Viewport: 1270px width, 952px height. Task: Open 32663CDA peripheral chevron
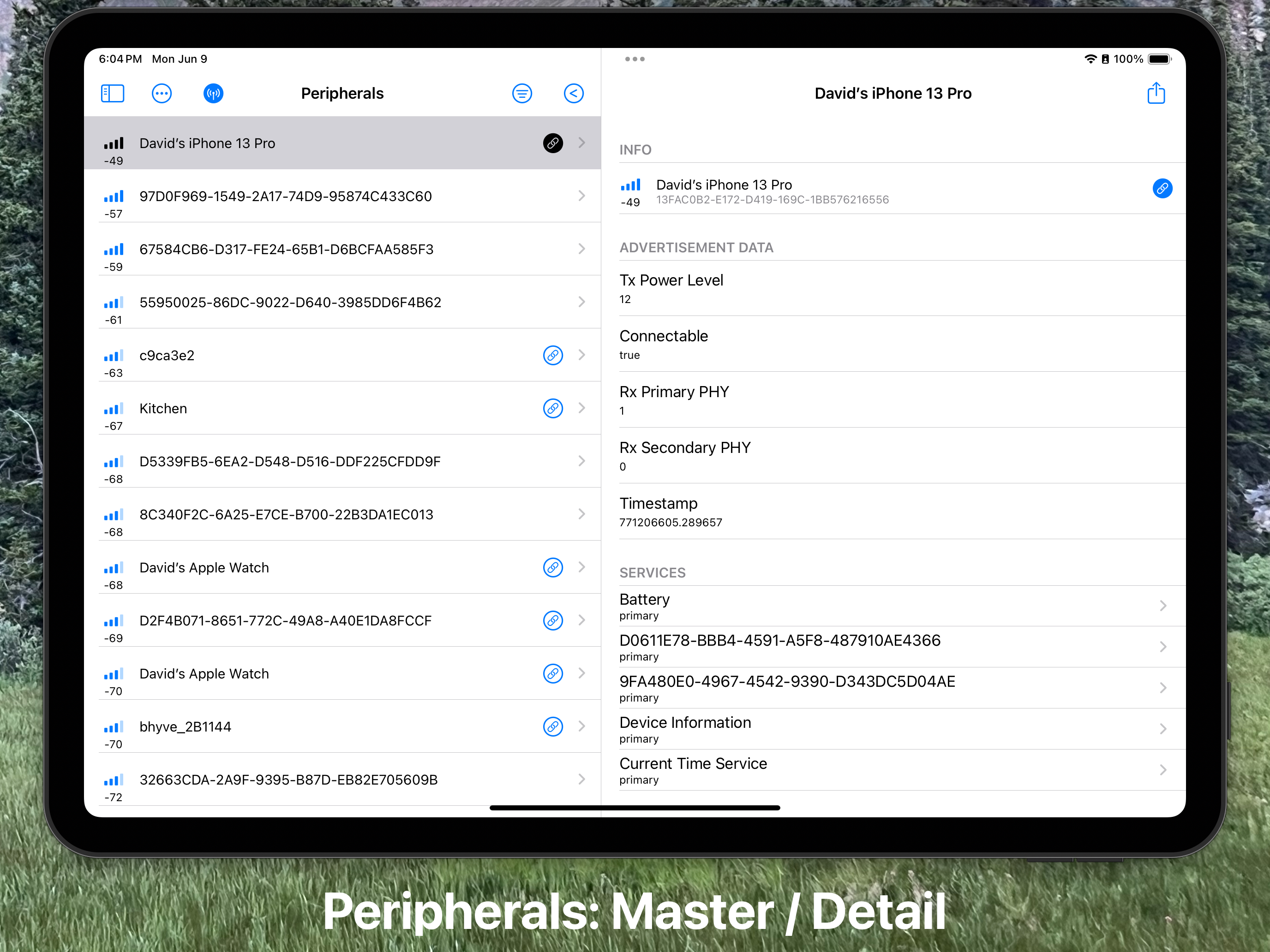(x=582, y=779)
